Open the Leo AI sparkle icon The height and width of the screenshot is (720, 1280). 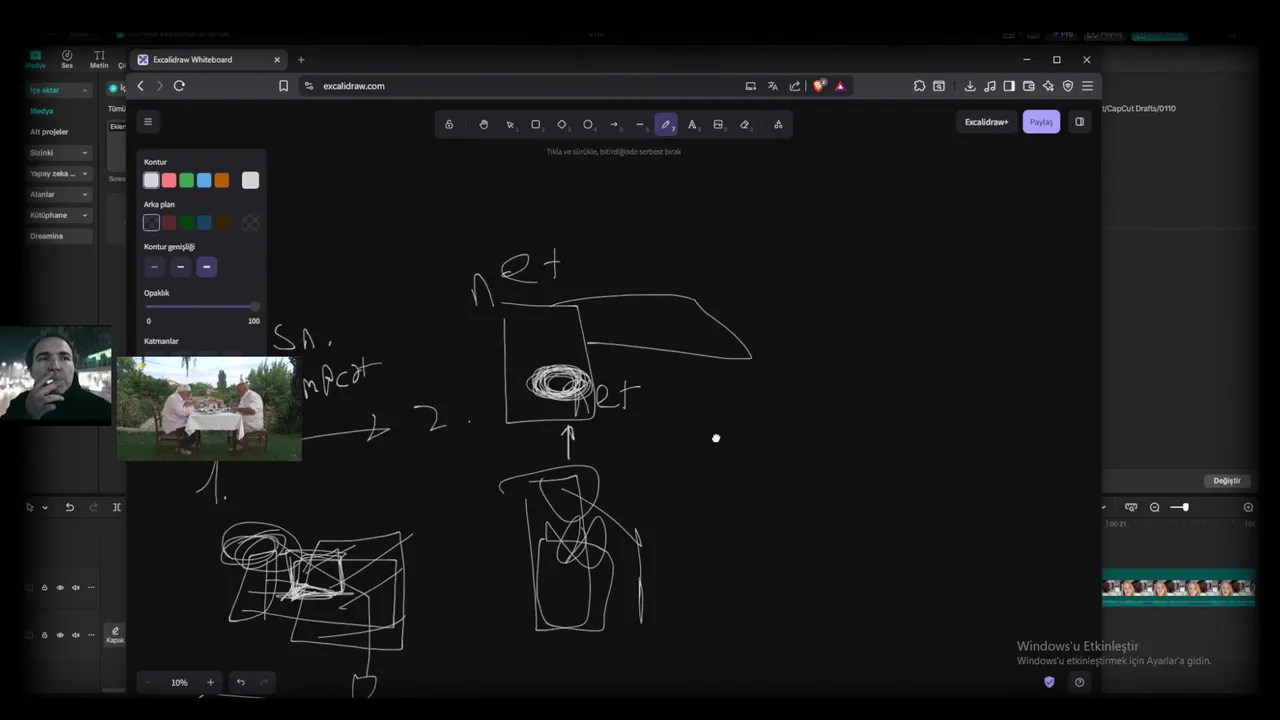pos(1048,86)
